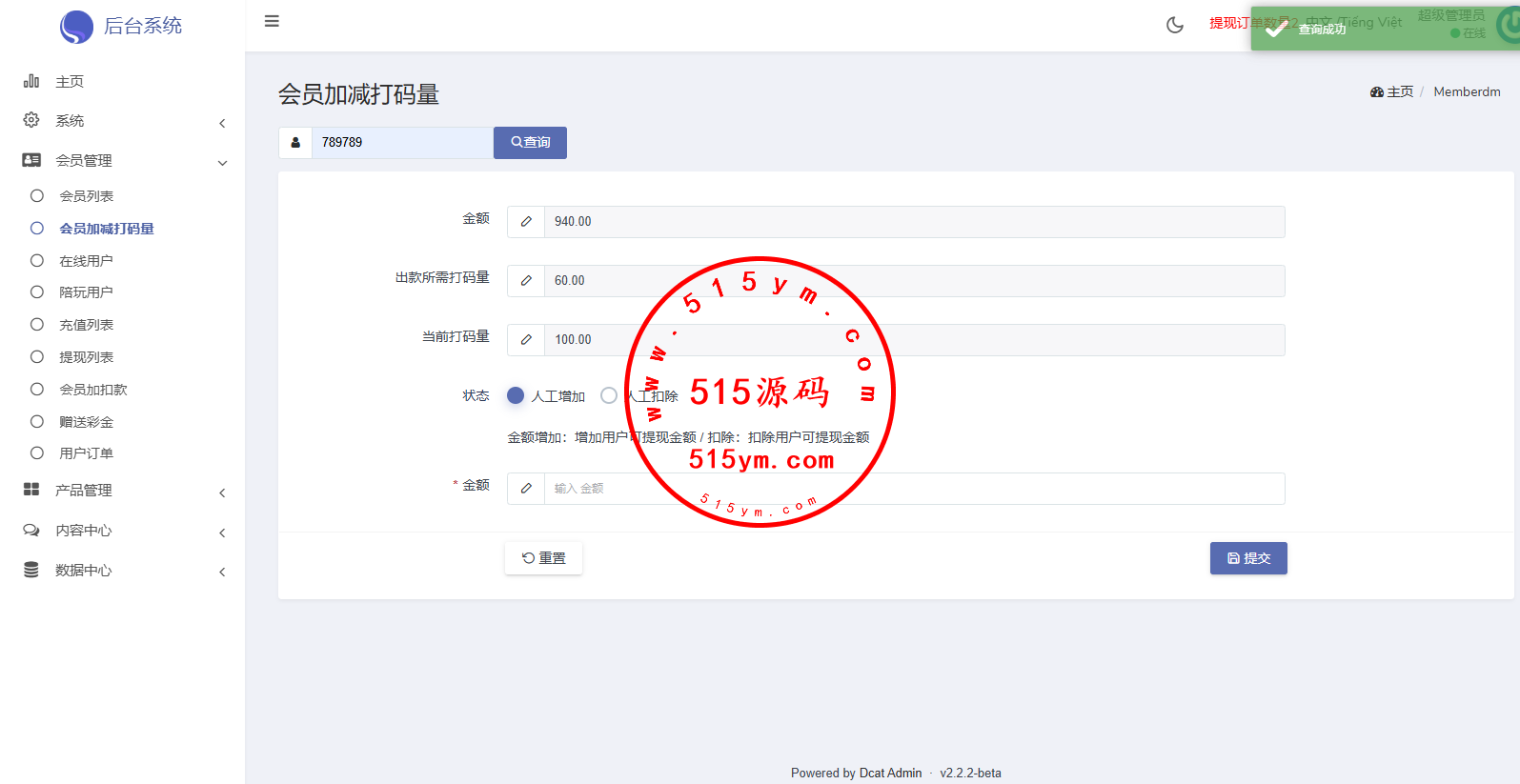Click the 主页 bar-chart icon in sidebar
Image resolution: width=1520 pixels, height=784 pixels.
coord(31,81)
